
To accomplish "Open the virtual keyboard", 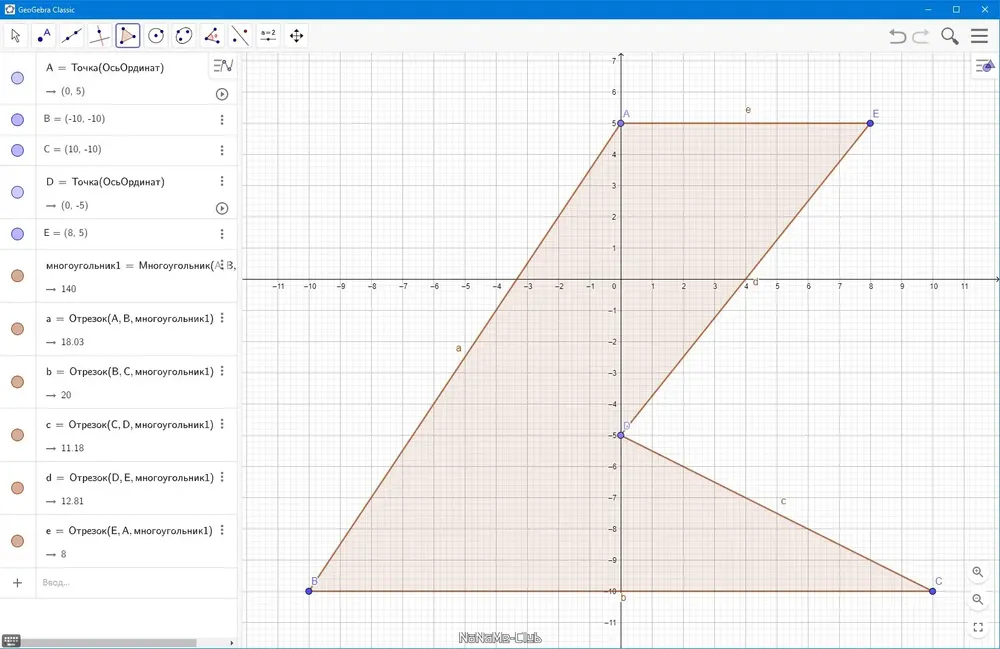I will click(x=11, y=641).
